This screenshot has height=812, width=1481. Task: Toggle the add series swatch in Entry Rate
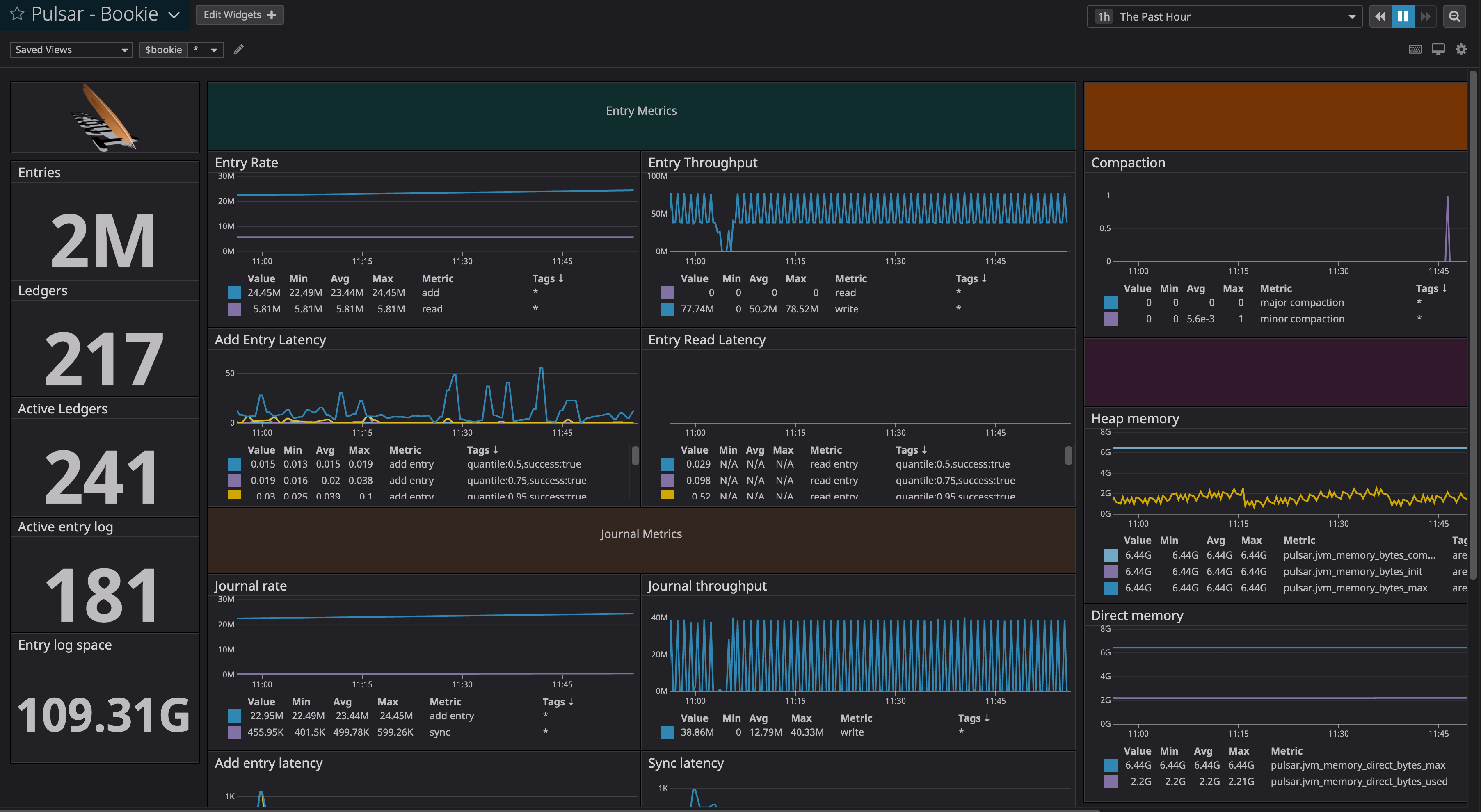click(235, 293)
